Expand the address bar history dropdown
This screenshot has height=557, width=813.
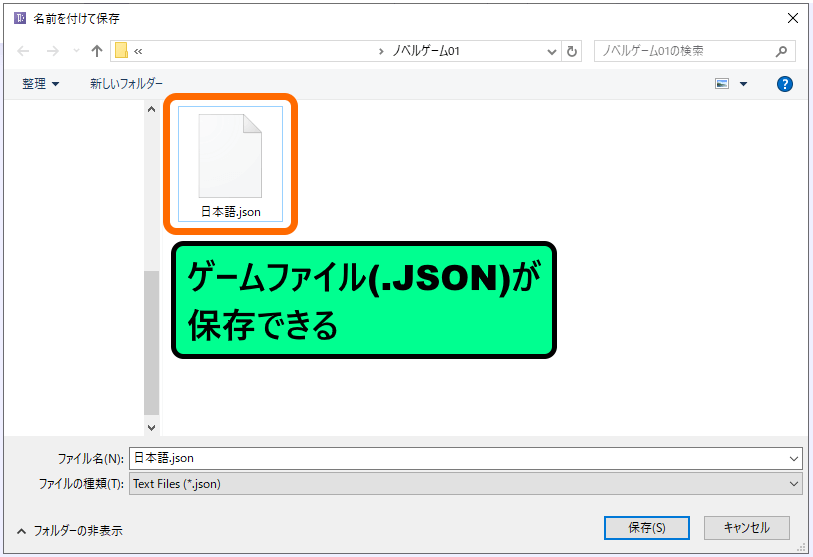552,51
